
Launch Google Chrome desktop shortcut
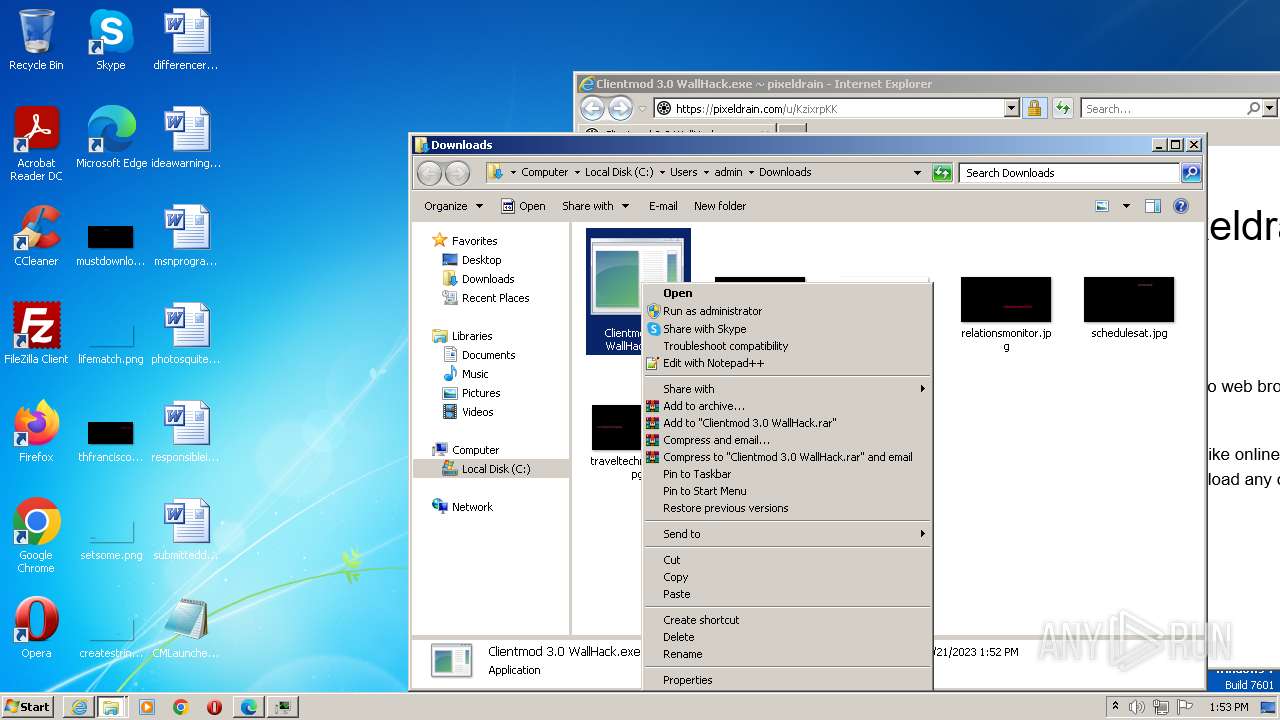(36, 535)
